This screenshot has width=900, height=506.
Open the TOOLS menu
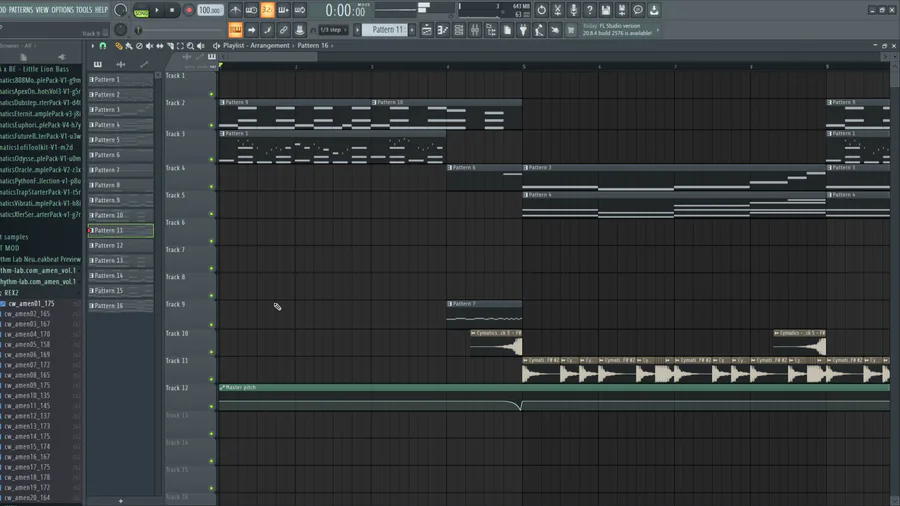click(x=84, y=10)
